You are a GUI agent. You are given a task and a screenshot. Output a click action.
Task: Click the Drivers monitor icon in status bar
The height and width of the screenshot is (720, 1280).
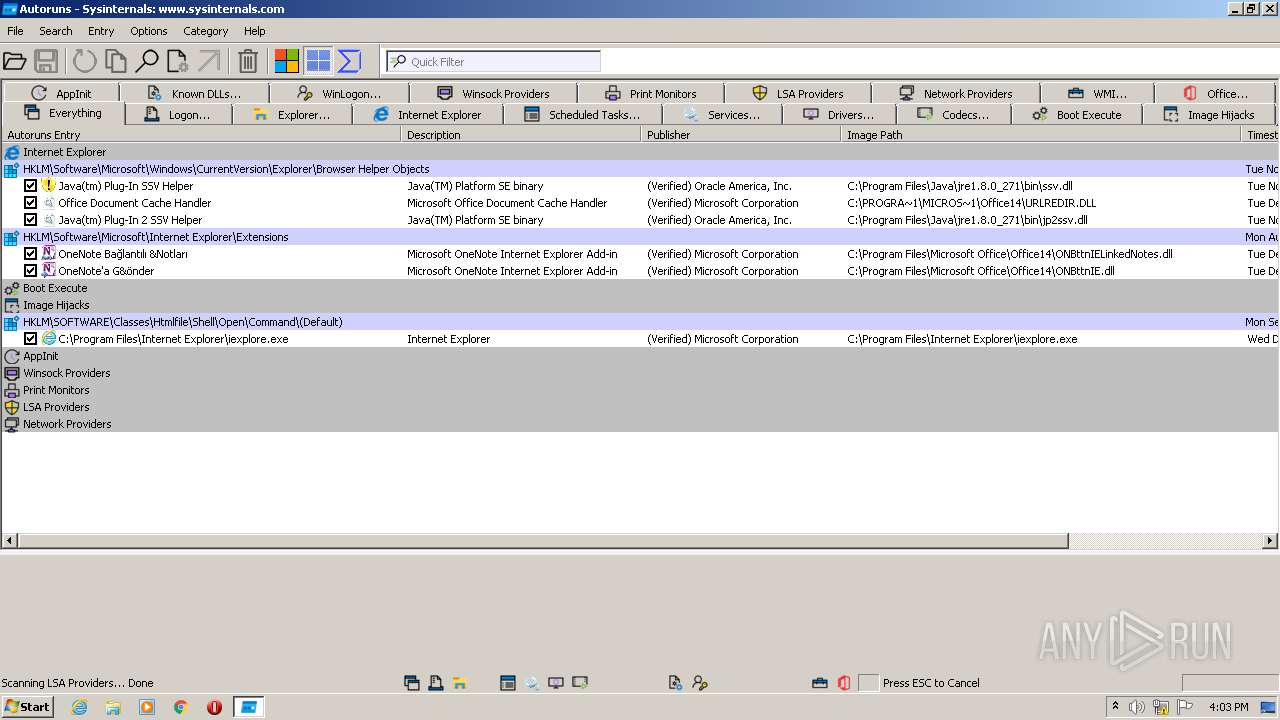click(556, 683)
